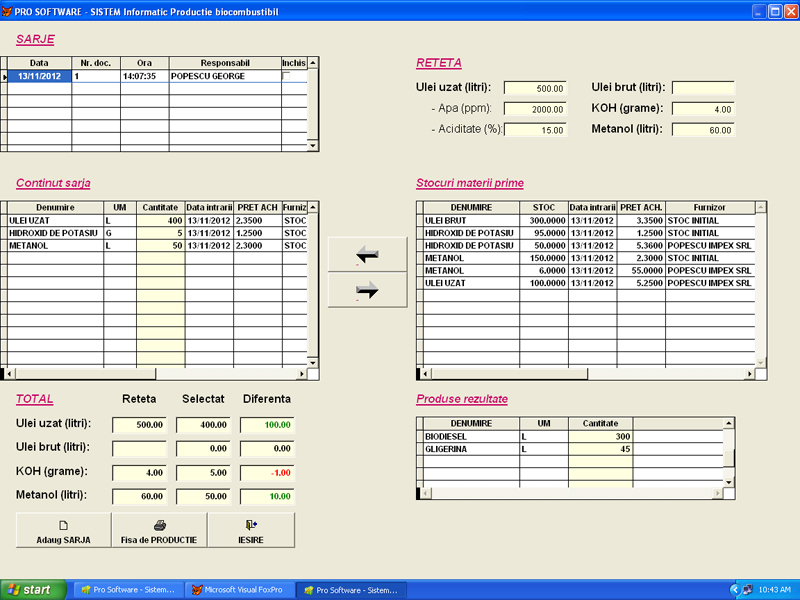
Task: Click Produse rezultate scroll down arrow
Action: click(729, 482)
